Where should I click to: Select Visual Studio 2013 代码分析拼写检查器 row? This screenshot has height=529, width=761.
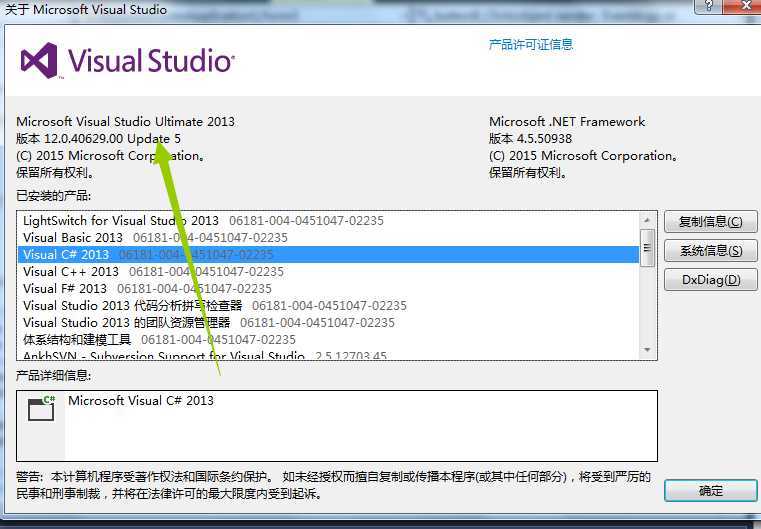pyautogui.click(x=328, y=306)
